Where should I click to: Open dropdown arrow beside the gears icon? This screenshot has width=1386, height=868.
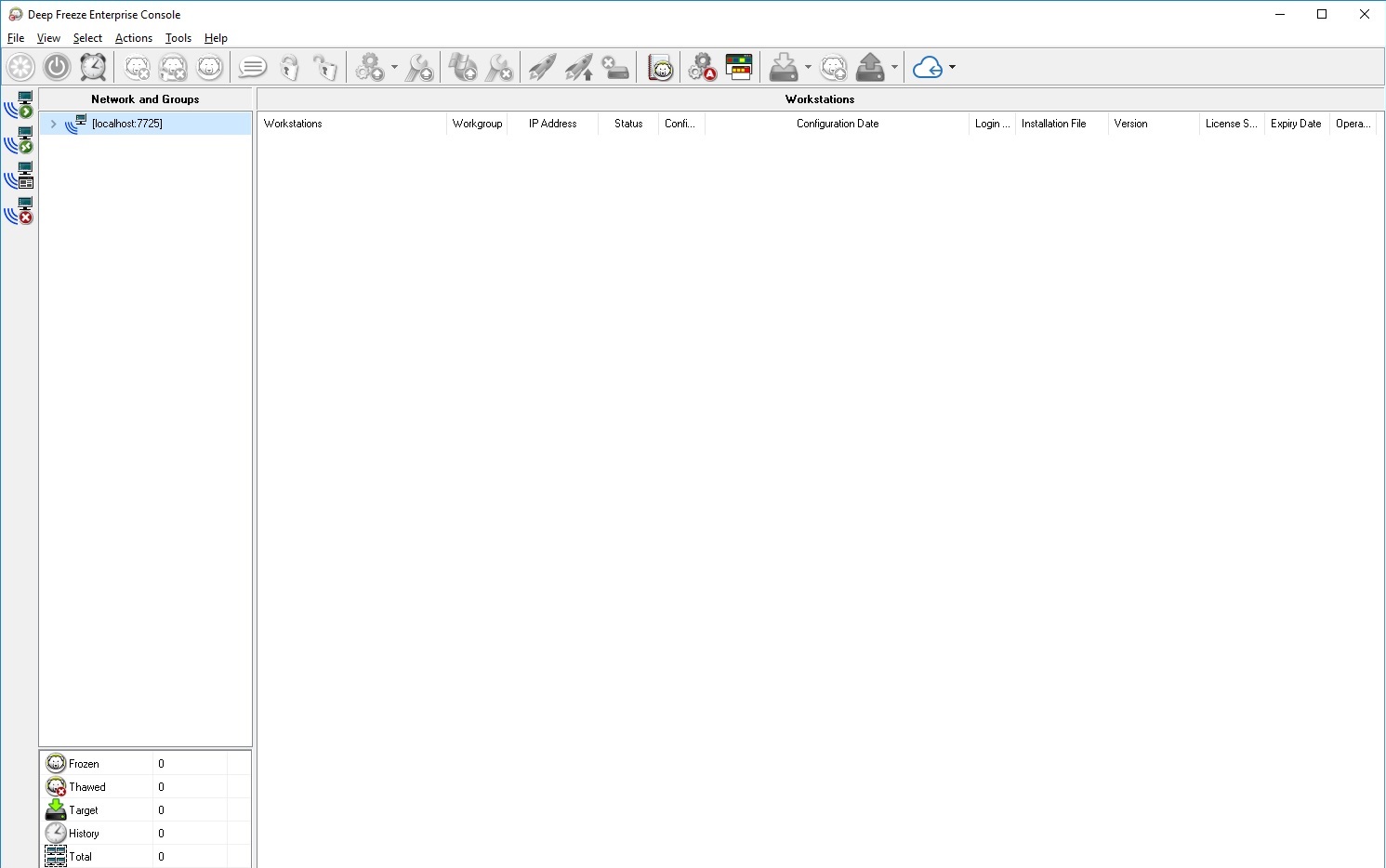(394, 67)
